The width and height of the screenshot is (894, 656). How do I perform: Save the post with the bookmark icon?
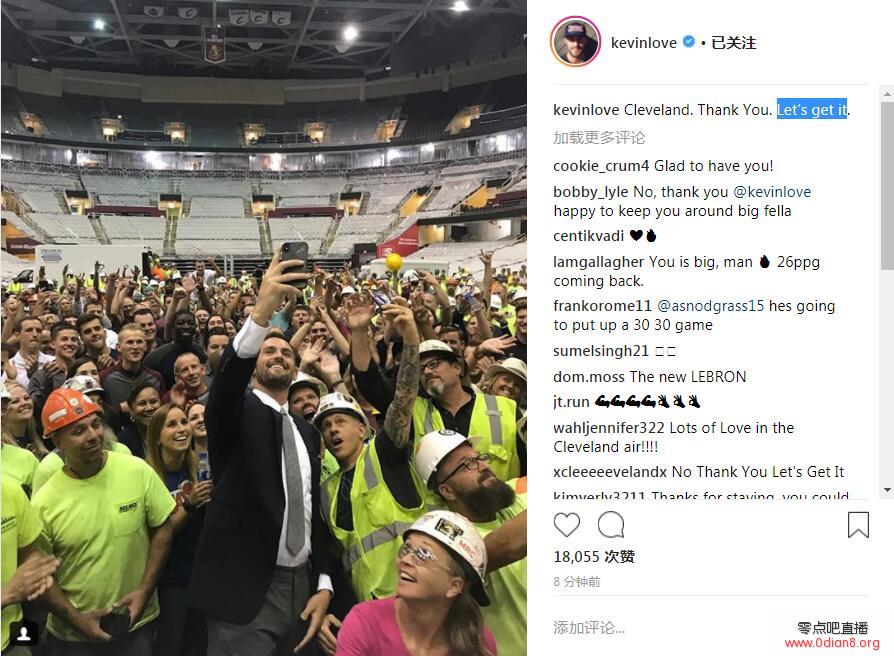pyautogui.click(x=858, y=524)
